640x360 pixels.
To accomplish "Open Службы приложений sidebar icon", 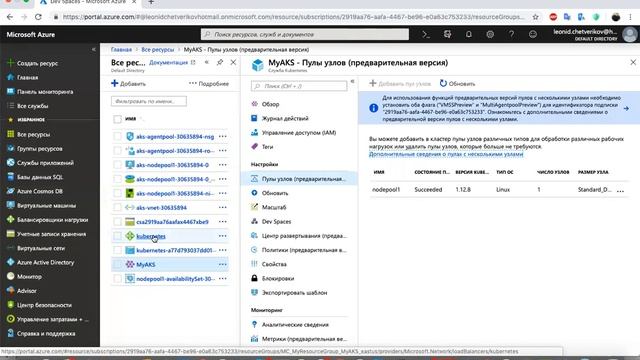I will point(11,162).
